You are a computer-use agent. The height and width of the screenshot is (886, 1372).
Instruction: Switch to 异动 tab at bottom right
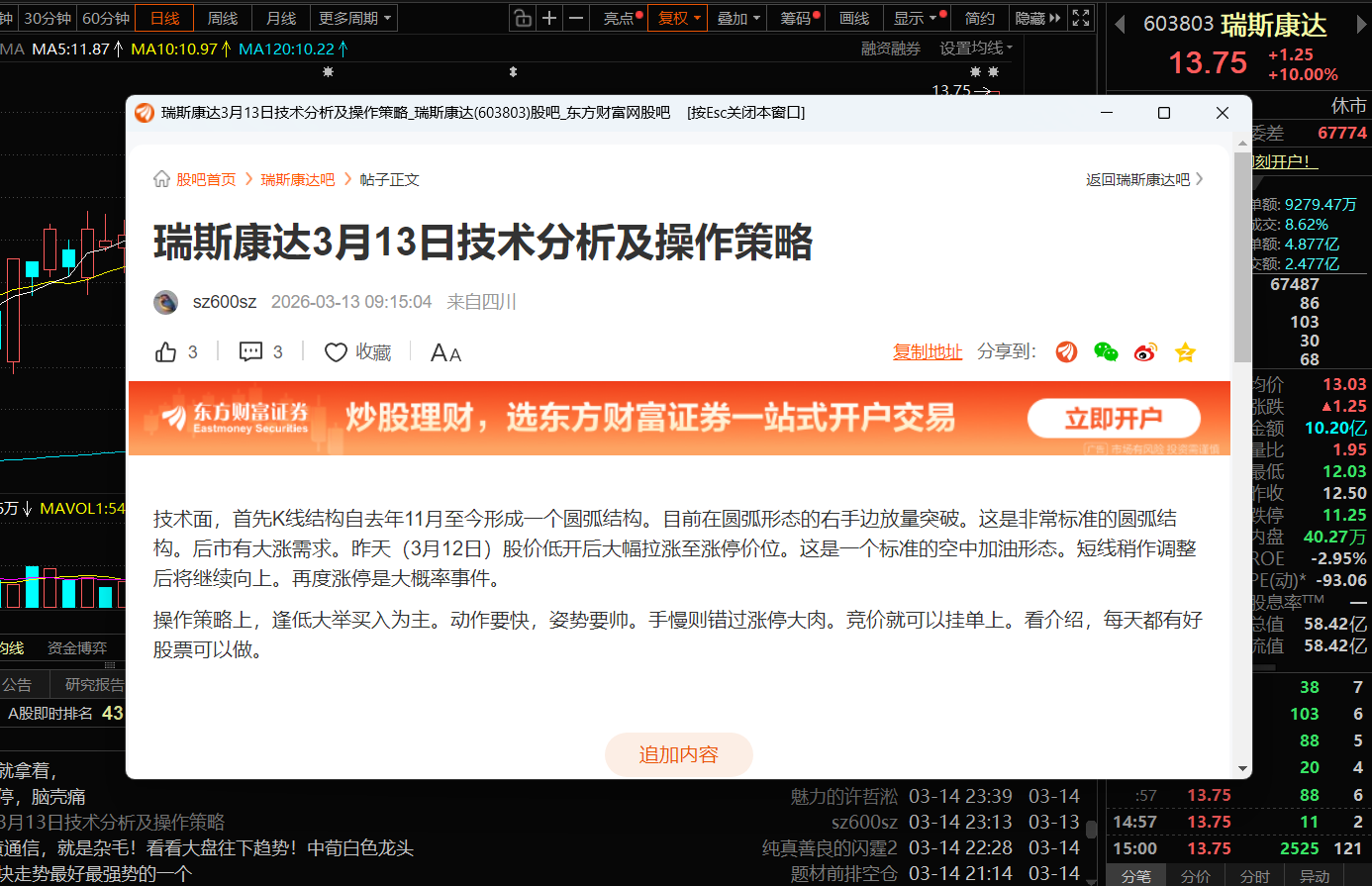1315,876
